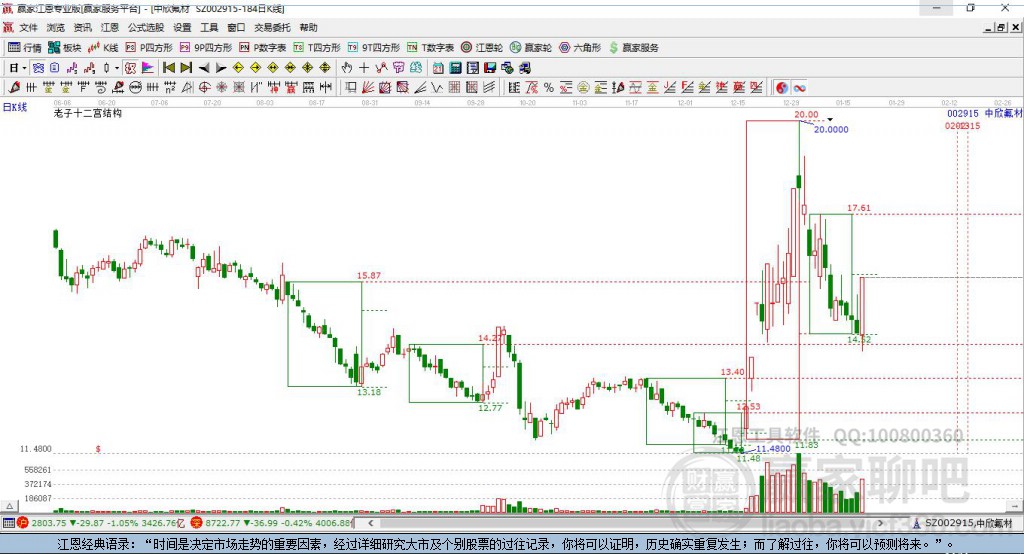Viewport: 1024px width, 554px height.
Task: Open the P数字表 tool
Action: point(263,48)
